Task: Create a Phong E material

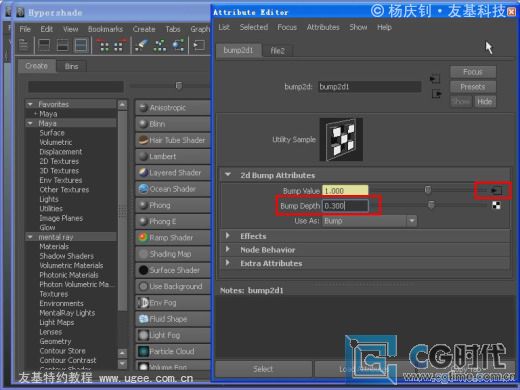Action: (x=173, y=221)
